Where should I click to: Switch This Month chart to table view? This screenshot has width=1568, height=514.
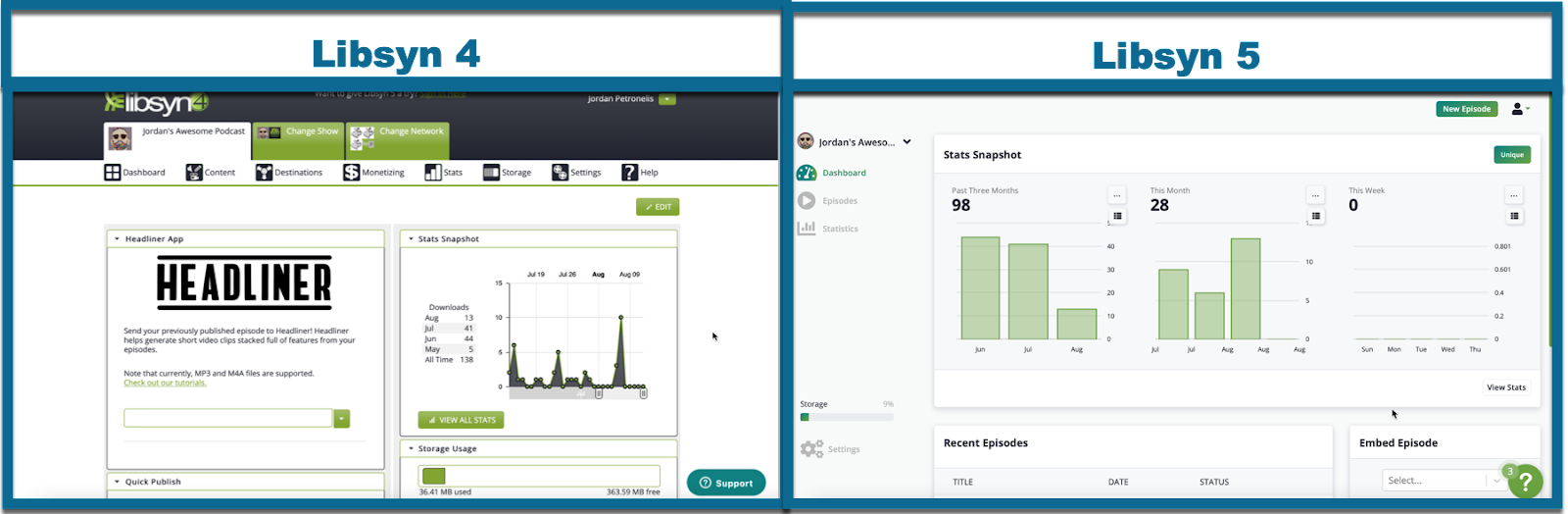coord(1315,216)
